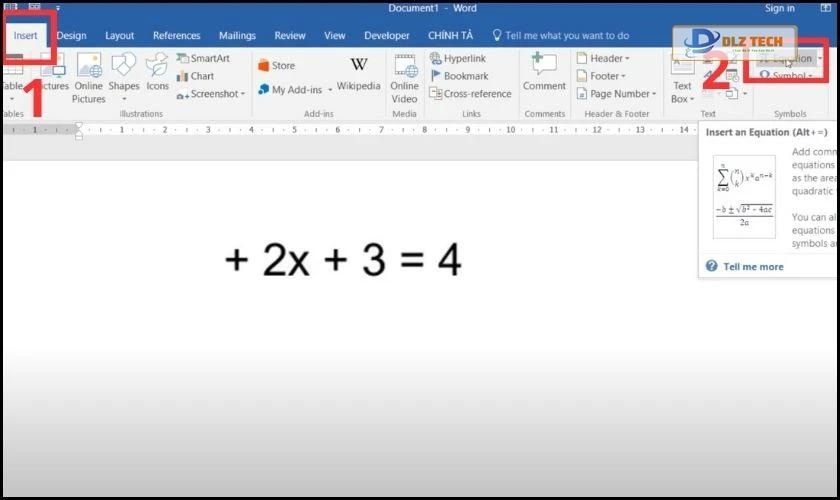
Task: Click Sign in at the top
Action: (x=779, y=8)
